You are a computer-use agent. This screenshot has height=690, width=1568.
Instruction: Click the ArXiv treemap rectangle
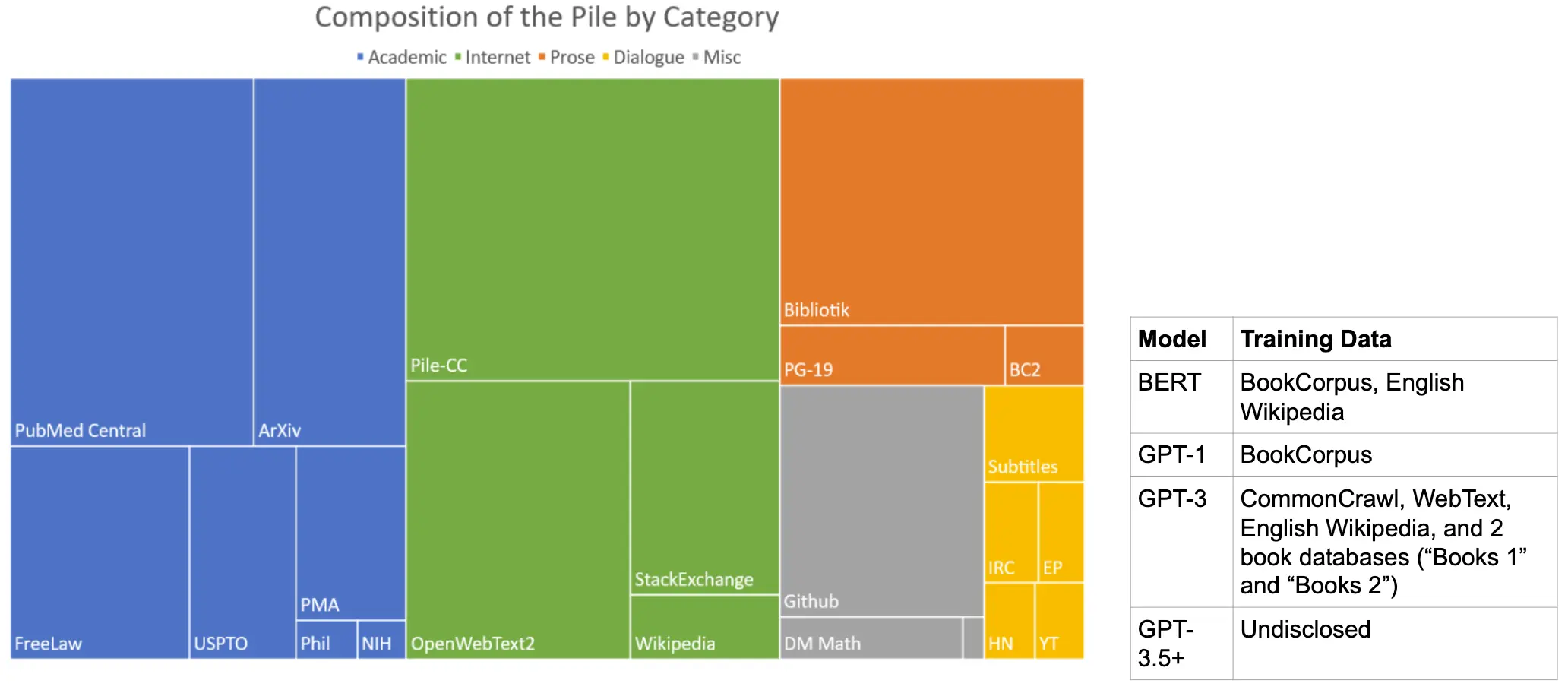(x=330, y=261)
